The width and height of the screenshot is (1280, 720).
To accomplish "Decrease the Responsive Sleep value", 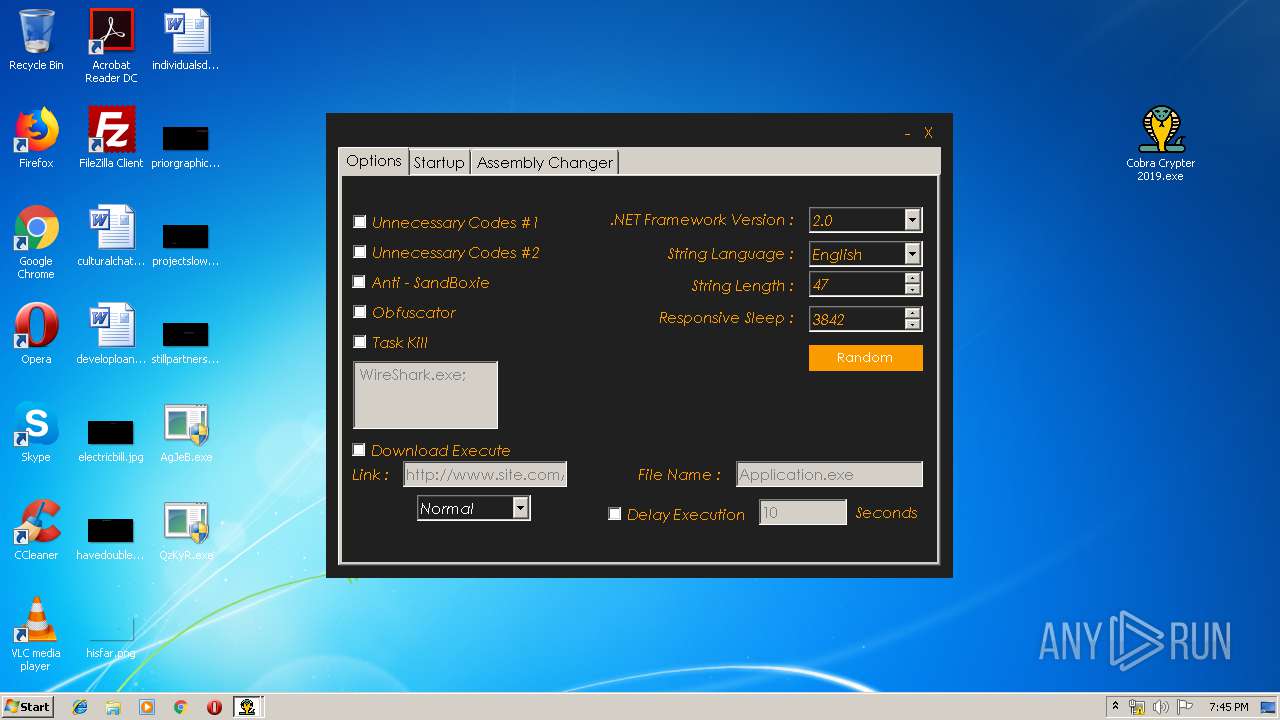I will tap(912, 325).
